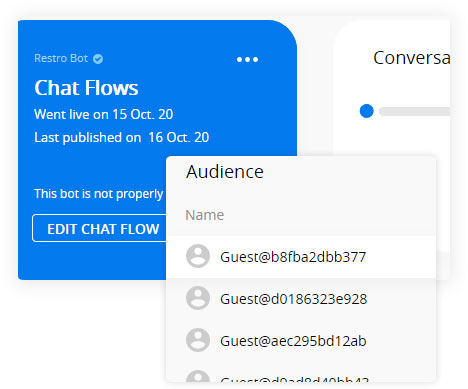Open audience row Guest@aec295bd12ab

301,341
